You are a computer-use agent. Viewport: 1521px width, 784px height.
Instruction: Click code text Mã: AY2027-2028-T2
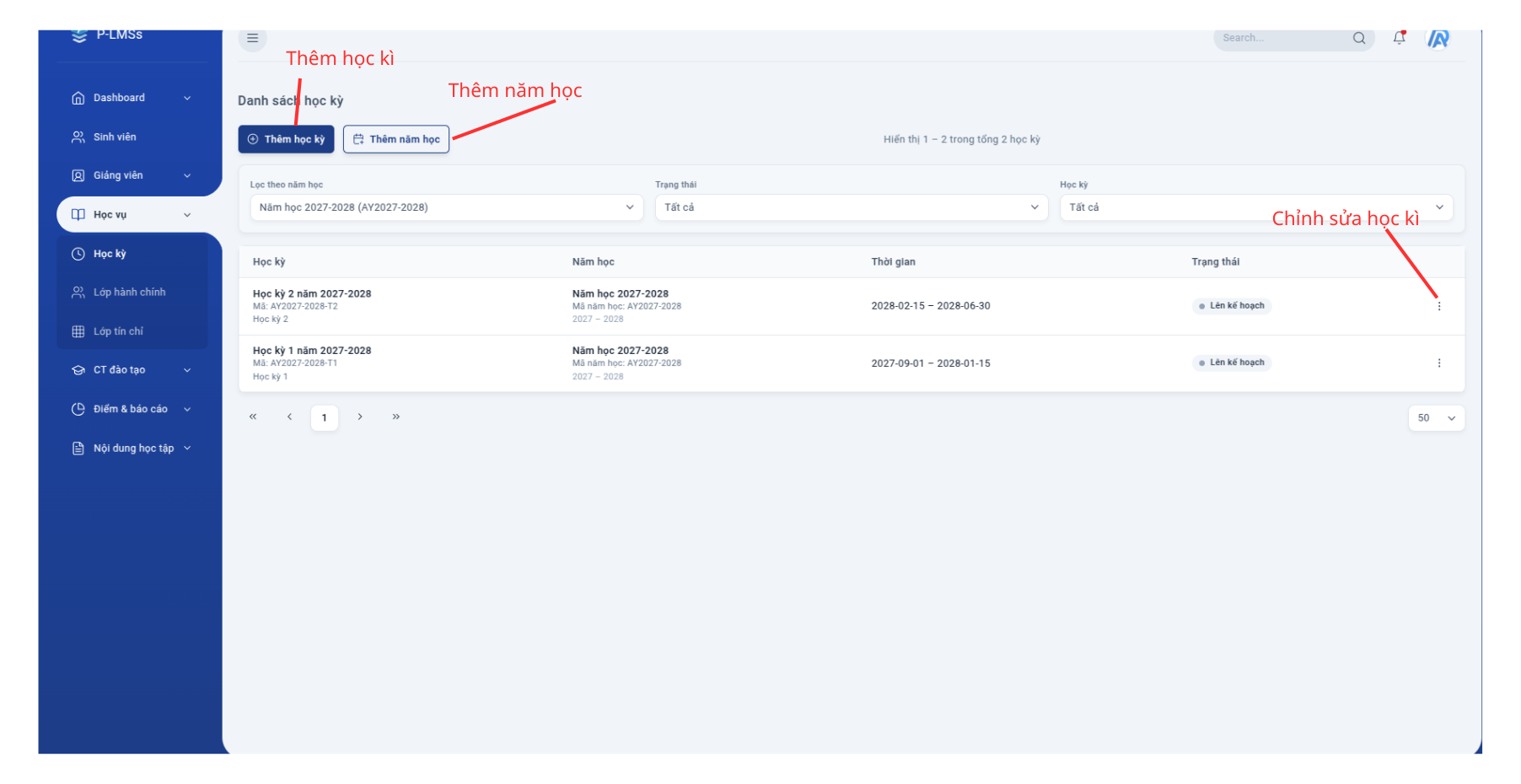point(295,307)
